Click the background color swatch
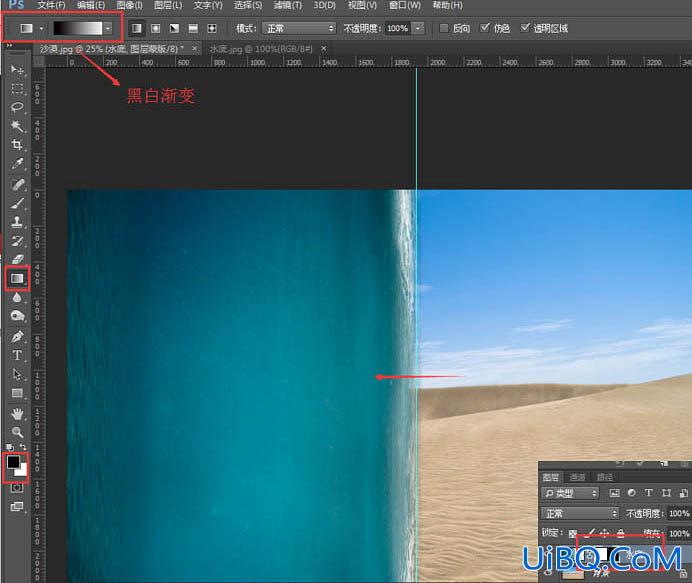 tap(22, 470)
